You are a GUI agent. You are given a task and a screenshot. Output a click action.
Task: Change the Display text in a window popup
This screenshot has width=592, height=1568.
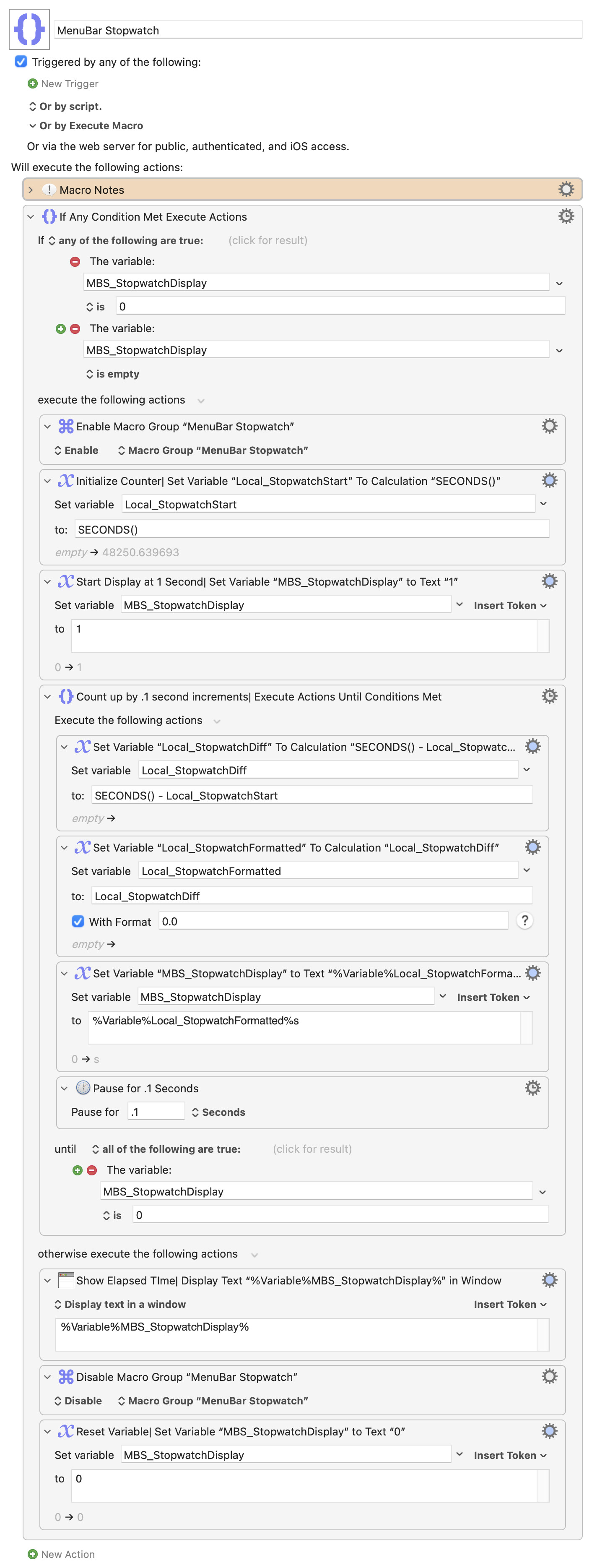click(x=120, y=1304)
